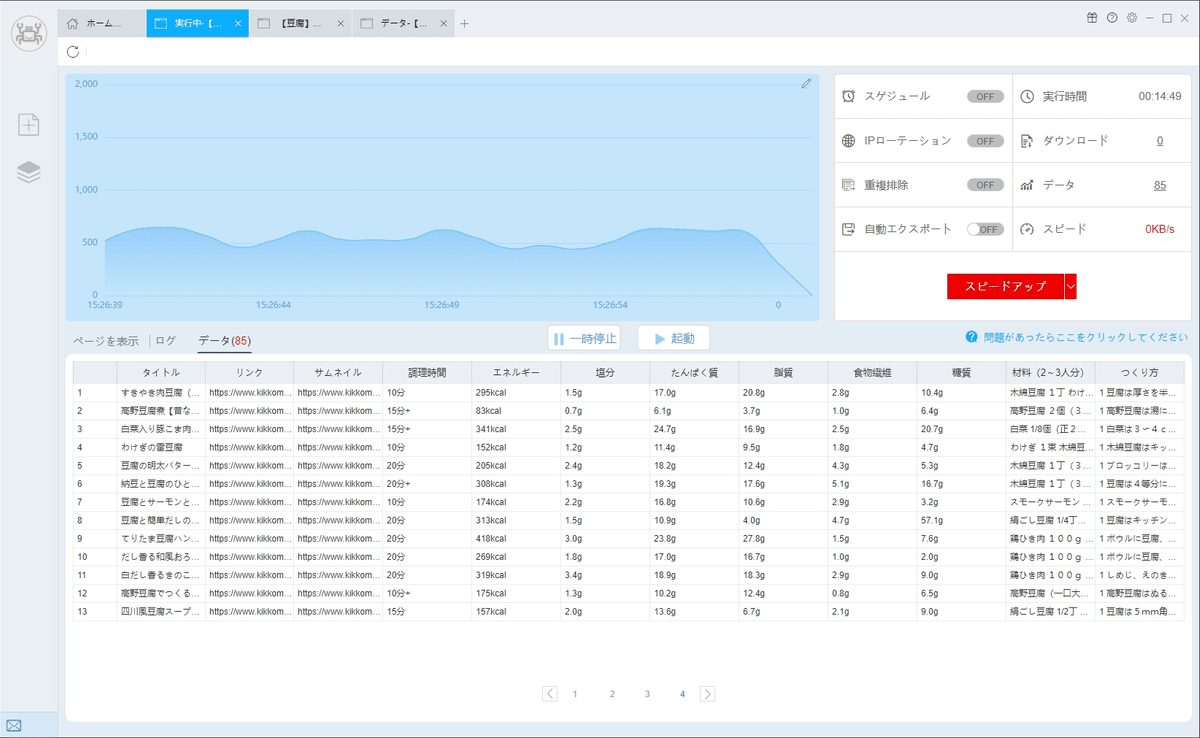Click the 自動エクスポート export icon
The image size is (1200, 738).
(x=848, y=229)
